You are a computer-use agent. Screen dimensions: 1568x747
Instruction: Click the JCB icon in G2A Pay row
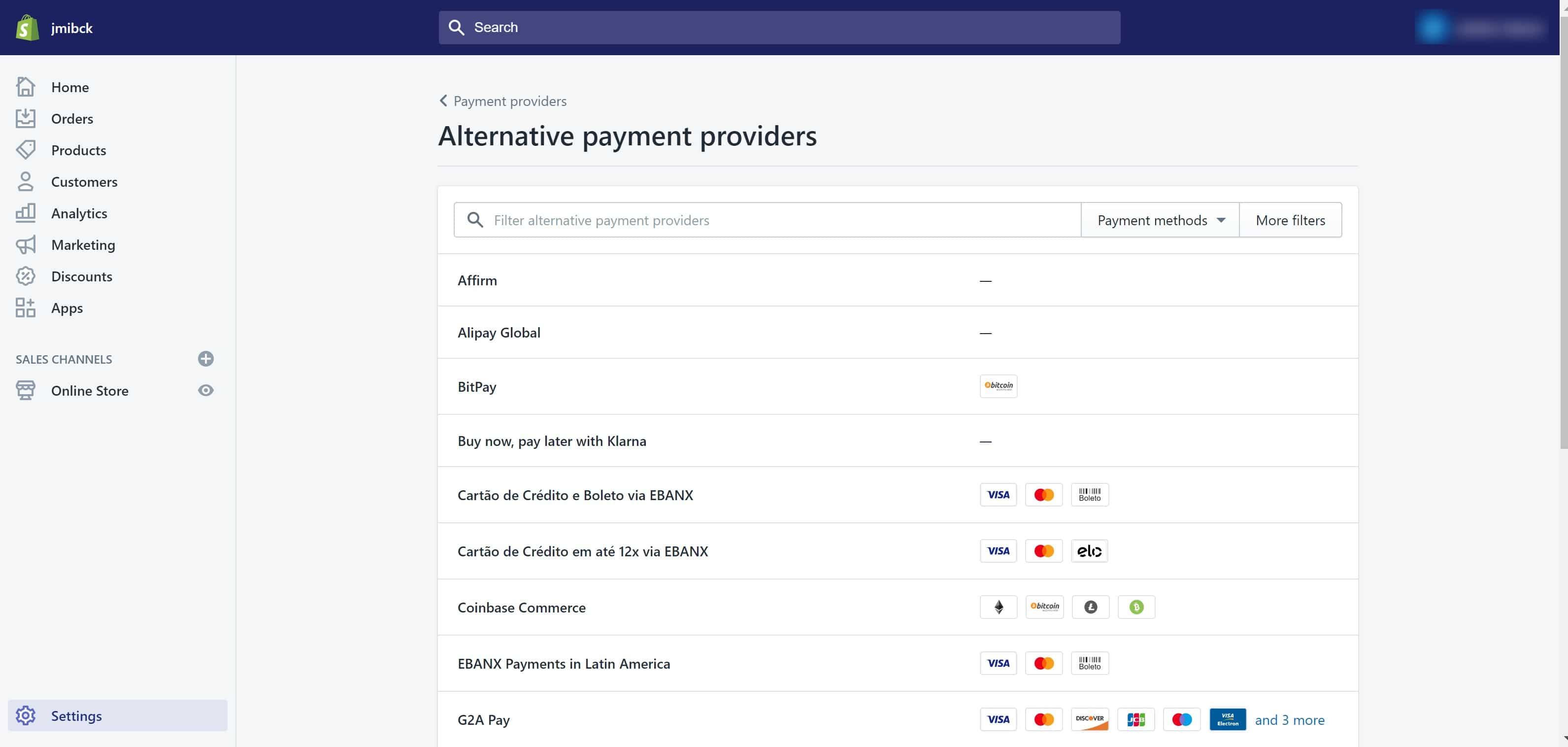tap(1136, 719)
